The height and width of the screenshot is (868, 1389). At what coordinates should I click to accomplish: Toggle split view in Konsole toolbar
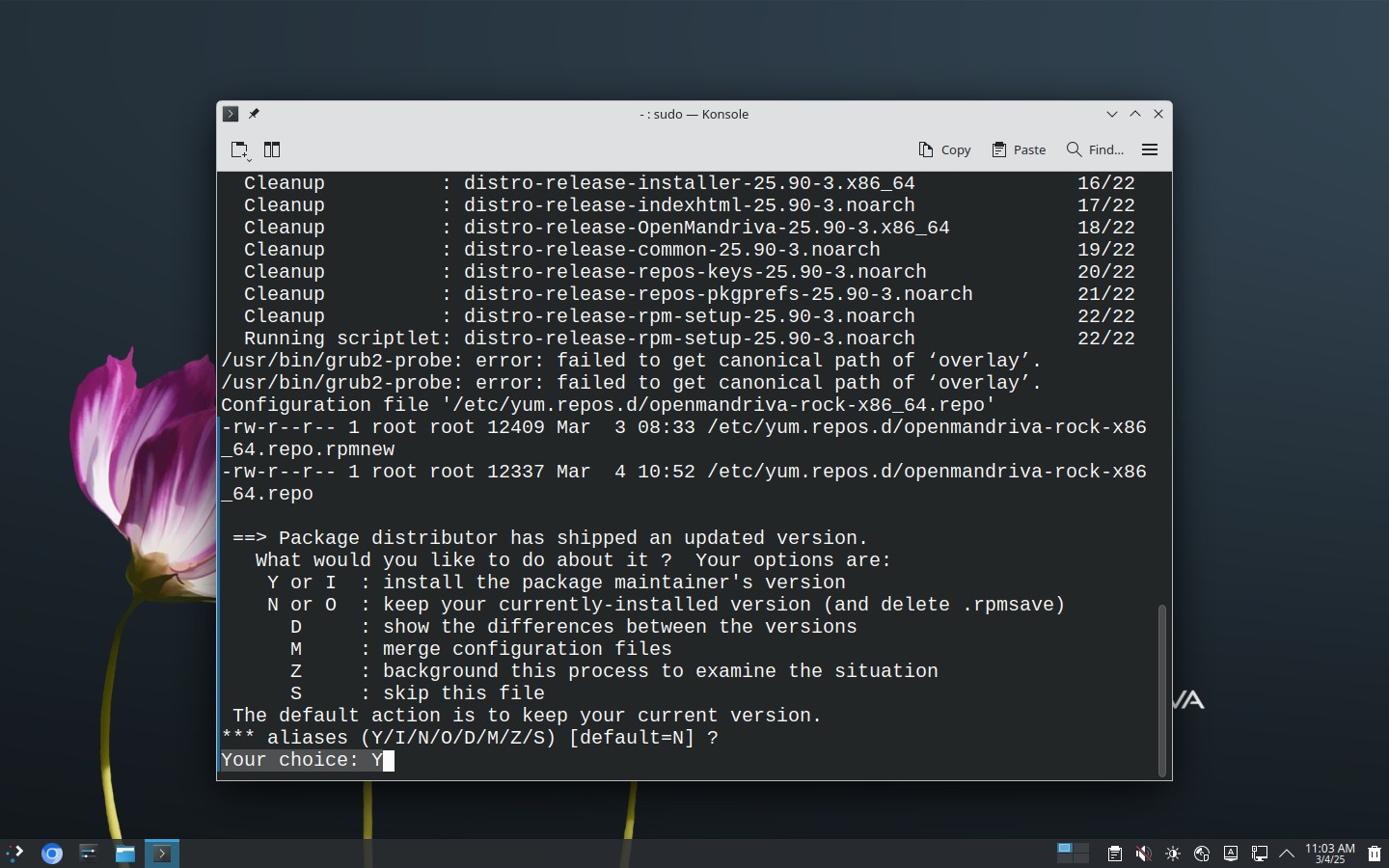[x=272, y=149]
